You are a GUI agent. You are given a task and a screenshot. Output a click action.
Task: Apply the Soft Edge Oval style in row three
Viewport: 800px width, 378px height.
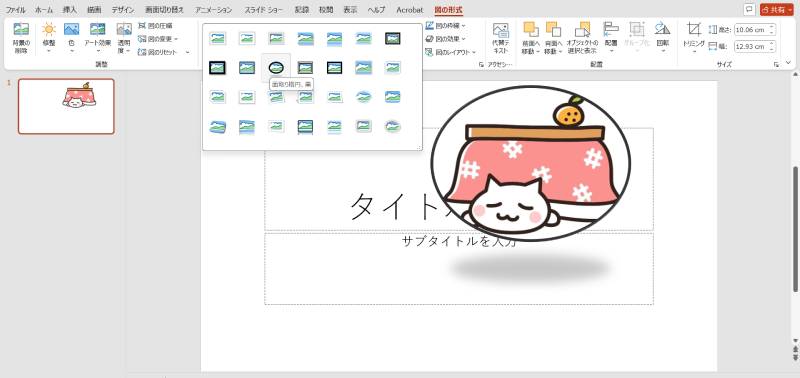364,96
